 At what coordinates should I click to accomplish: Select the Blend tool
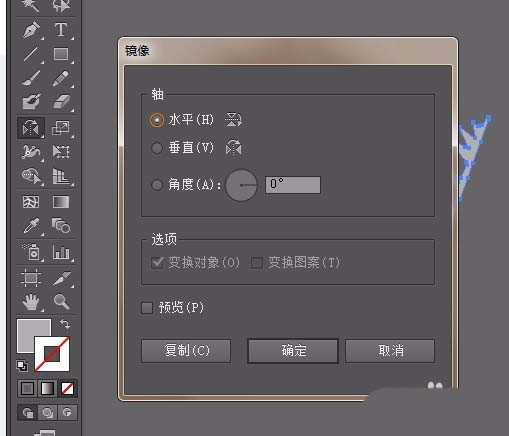pos(61,226)
